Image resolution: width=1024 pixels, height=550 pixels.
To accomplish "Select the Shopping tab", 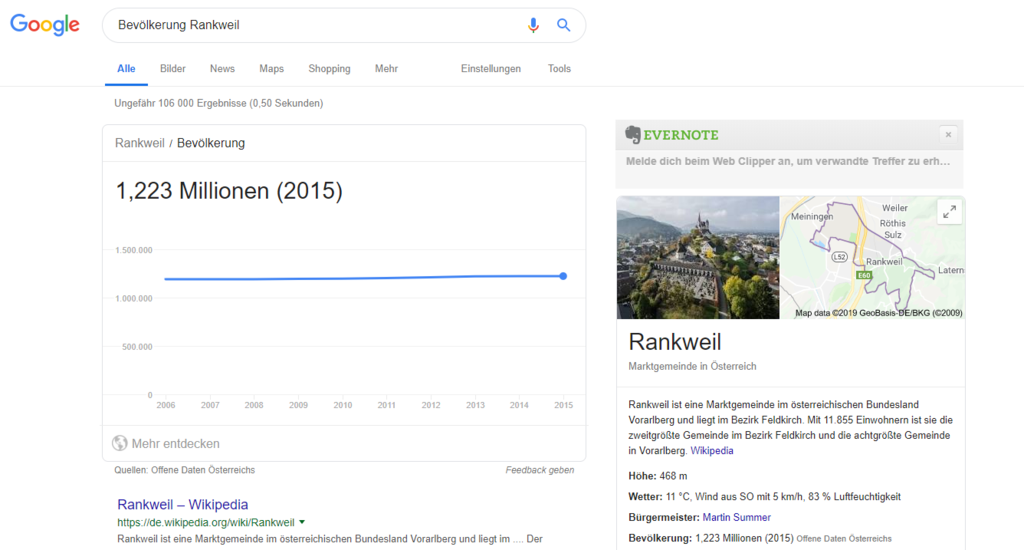I will click(329, 69).
